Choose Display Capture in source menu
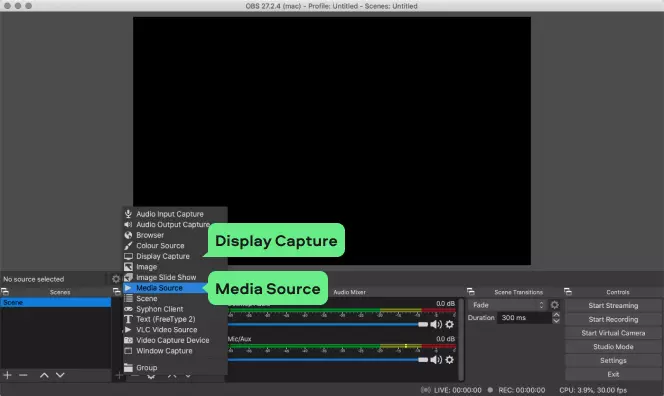The height and width of the screenshot is (396, 664). click(163, 256)
